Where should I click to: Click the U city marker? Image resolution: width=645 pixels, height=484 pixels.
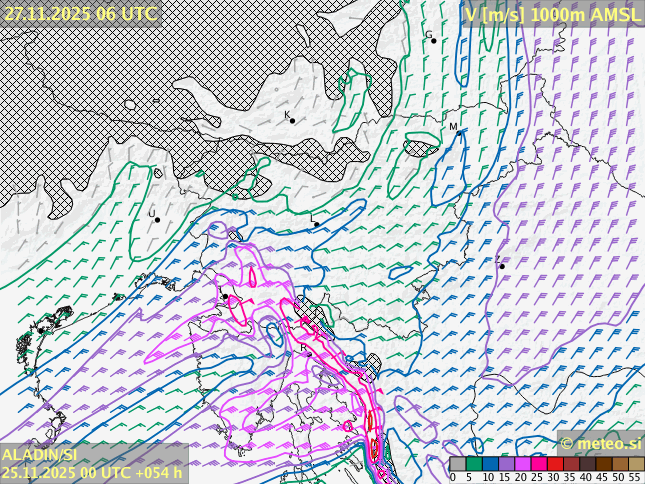coord(157,219)
